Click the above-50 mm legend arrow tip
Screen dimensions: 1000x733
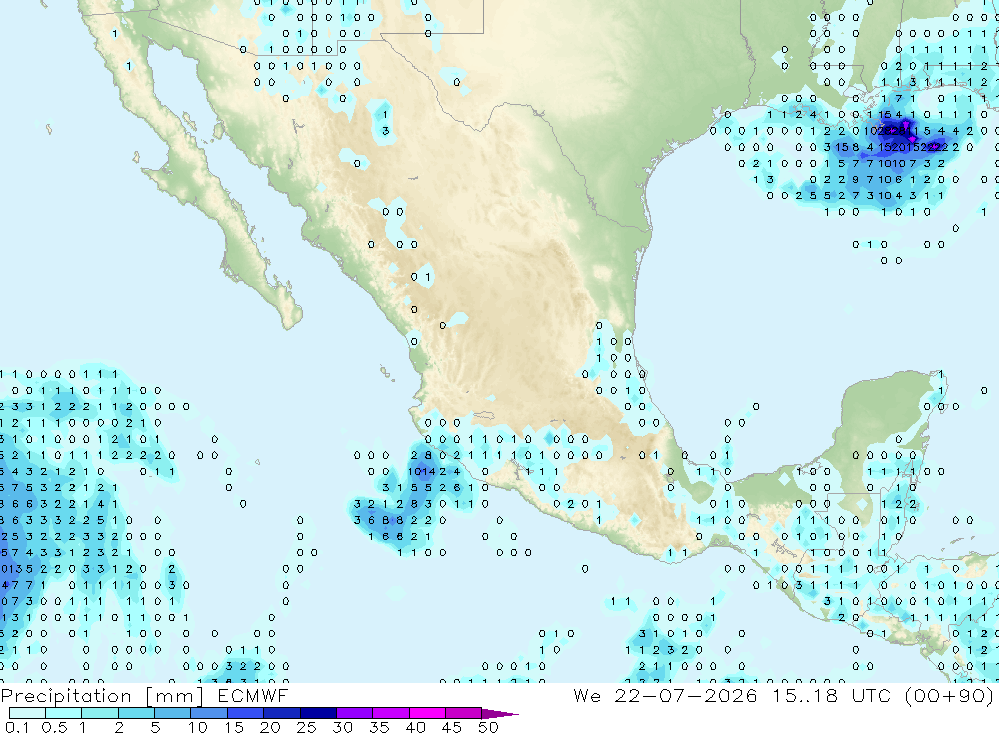point(500,713)
